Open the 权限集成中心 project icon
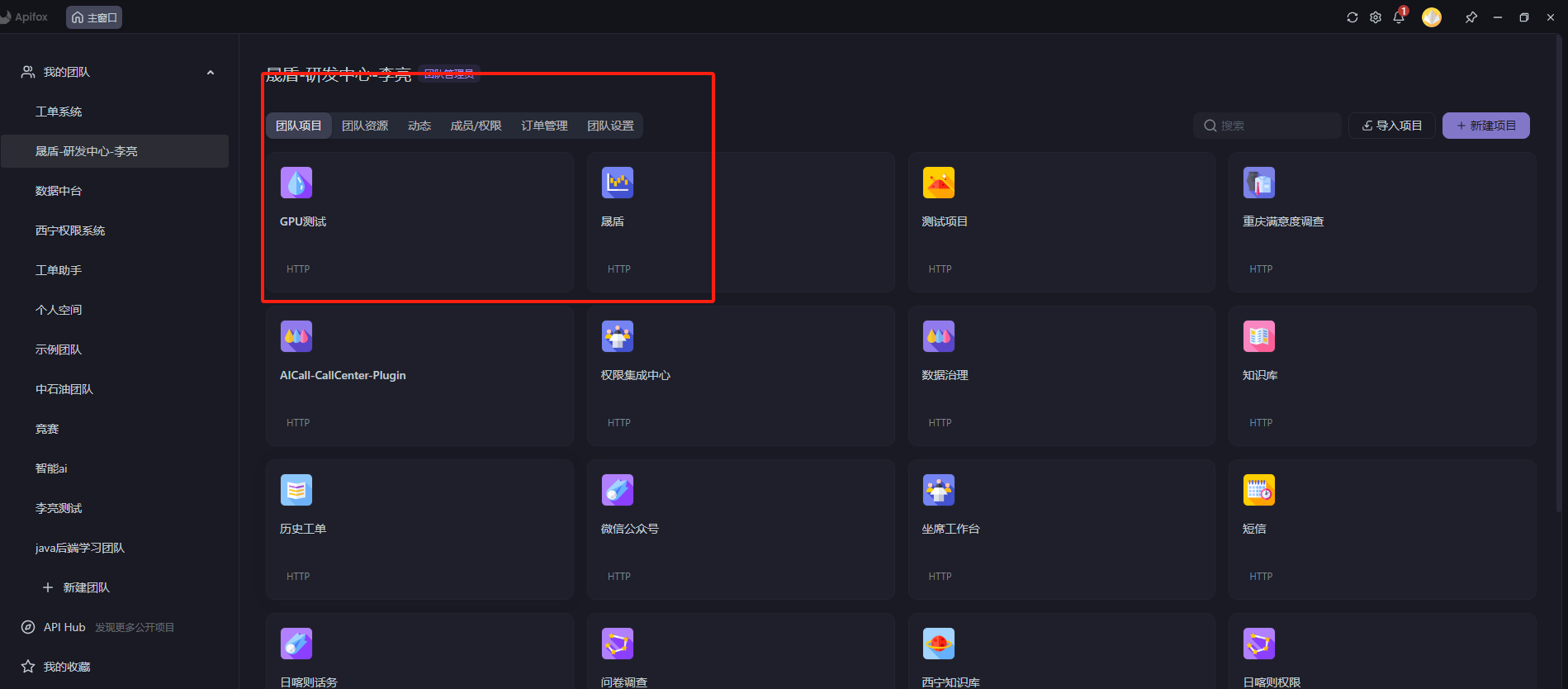This screenshot has height=689, width=1568. (x=618, y=336)
